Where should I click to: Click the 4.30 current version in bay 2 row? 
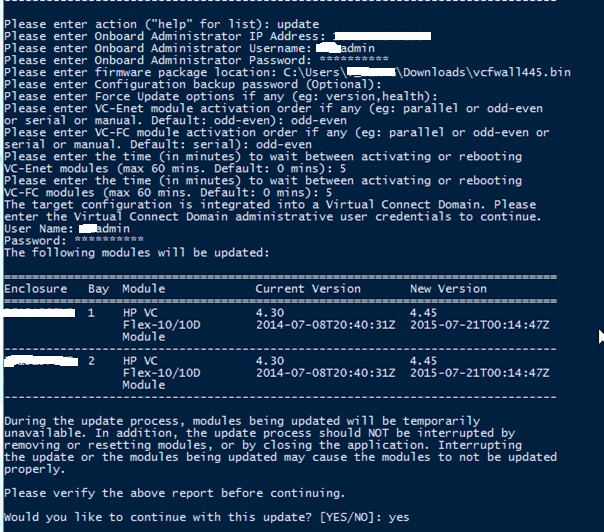[270, 360]
